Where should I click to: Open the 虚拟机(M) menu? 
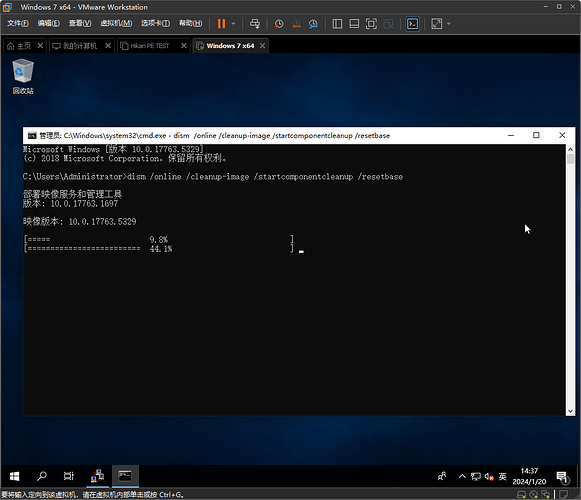pos(116,23)
